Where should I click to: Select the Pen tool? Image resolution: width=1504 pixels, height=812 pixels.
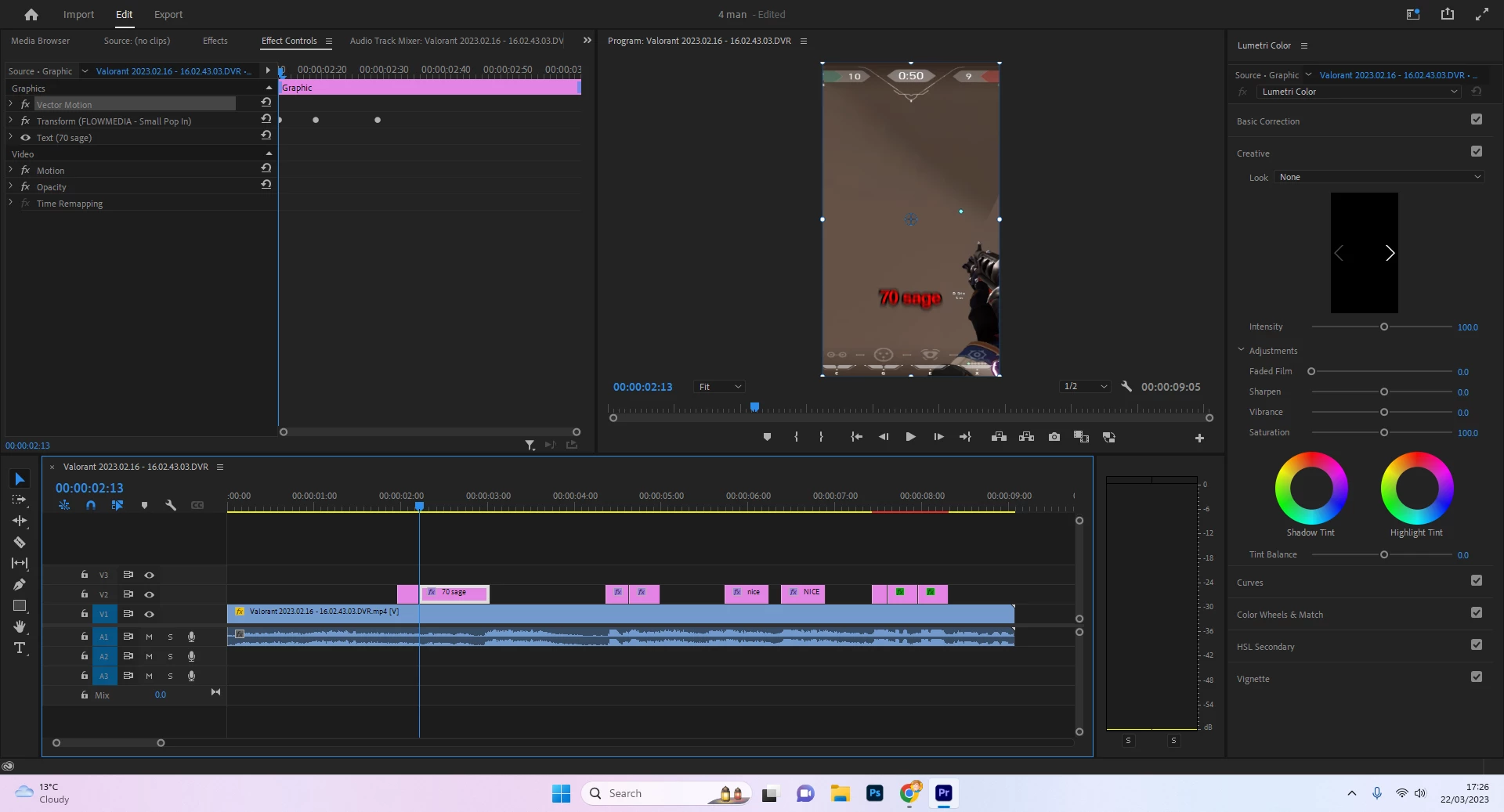(x=20, y=584)
